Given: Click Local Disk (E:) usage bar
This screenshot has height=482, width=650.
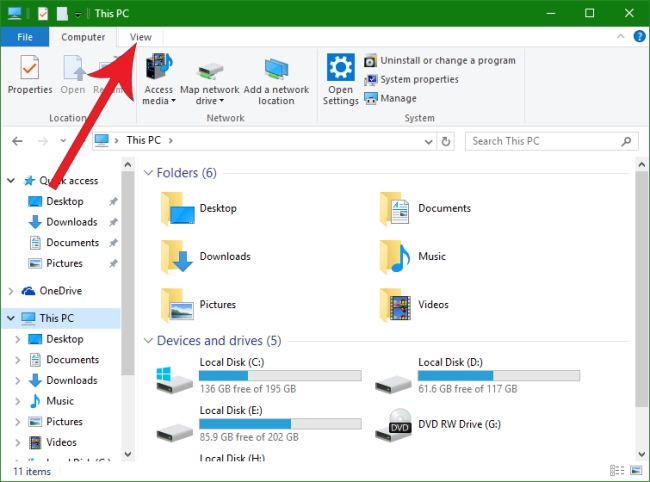Looking at the screenshot, I should click(280, 424).
